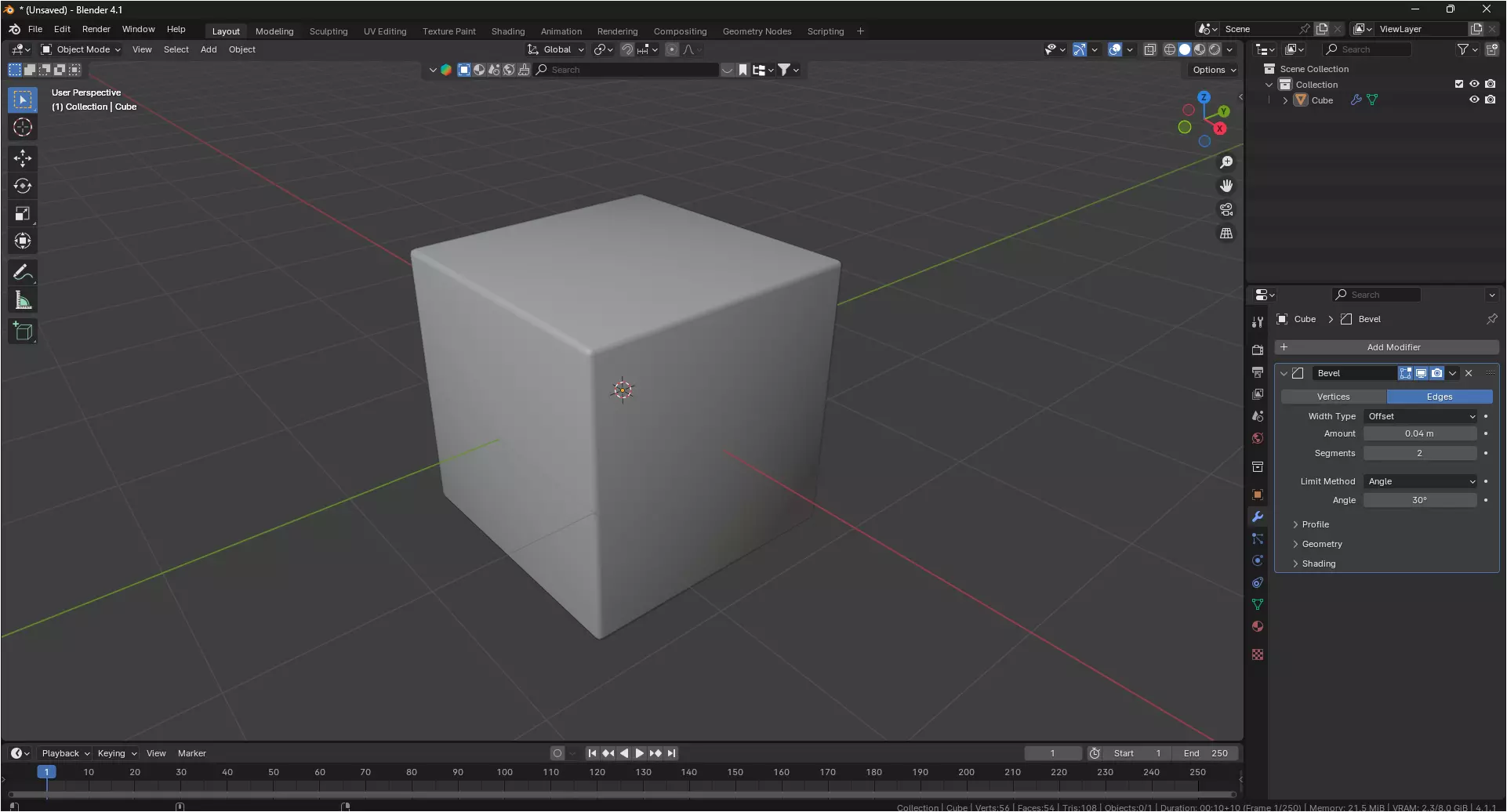Pin the properties editor context
Screen dimensions: 1507x812
[1491, 319]
